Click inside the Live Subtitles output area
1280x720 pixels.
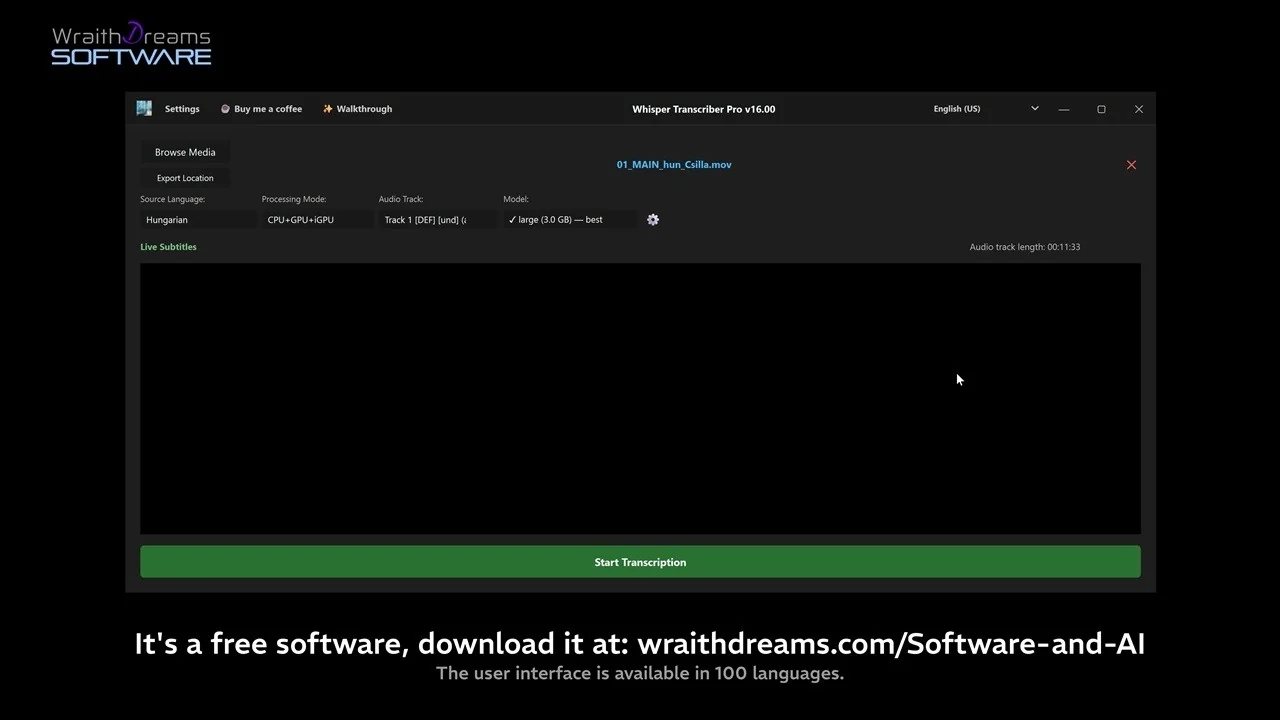[640, 398]
